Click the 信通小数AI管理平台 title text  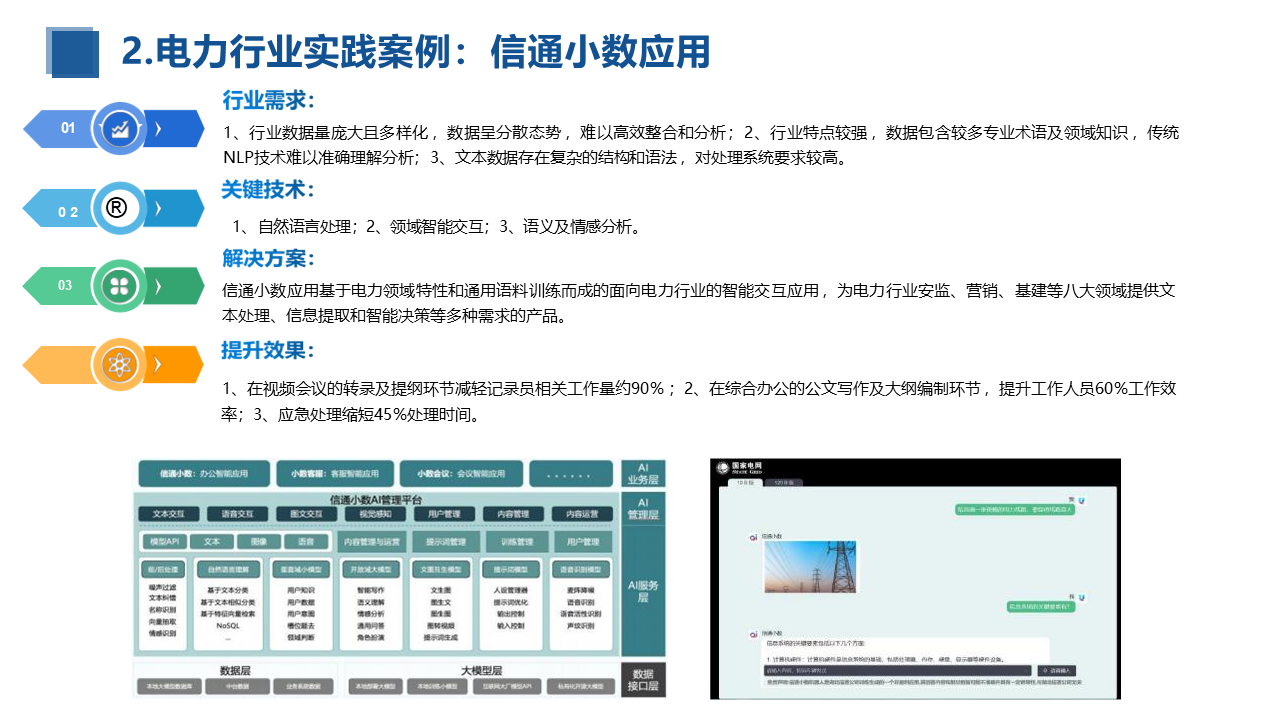pos(376,499)
